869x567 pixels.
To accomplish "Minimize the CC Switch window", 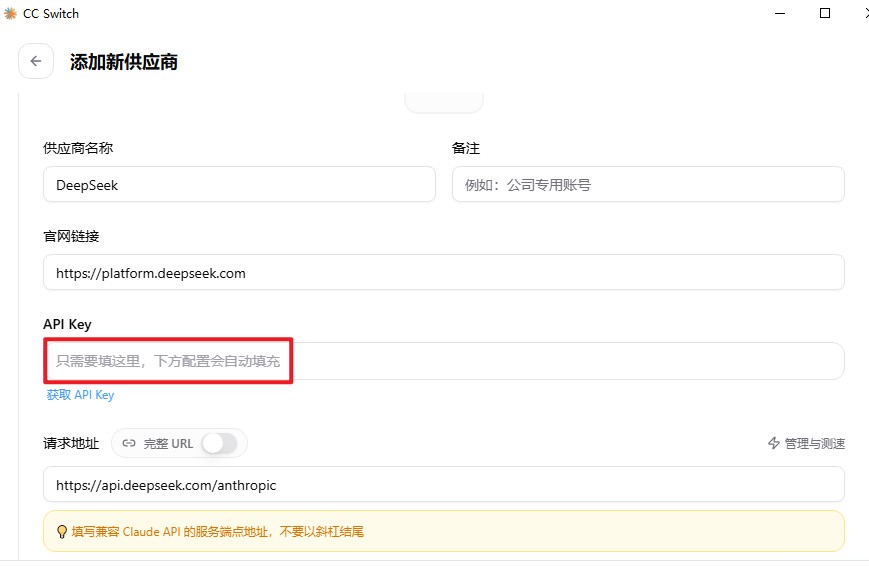I will 780,13.
